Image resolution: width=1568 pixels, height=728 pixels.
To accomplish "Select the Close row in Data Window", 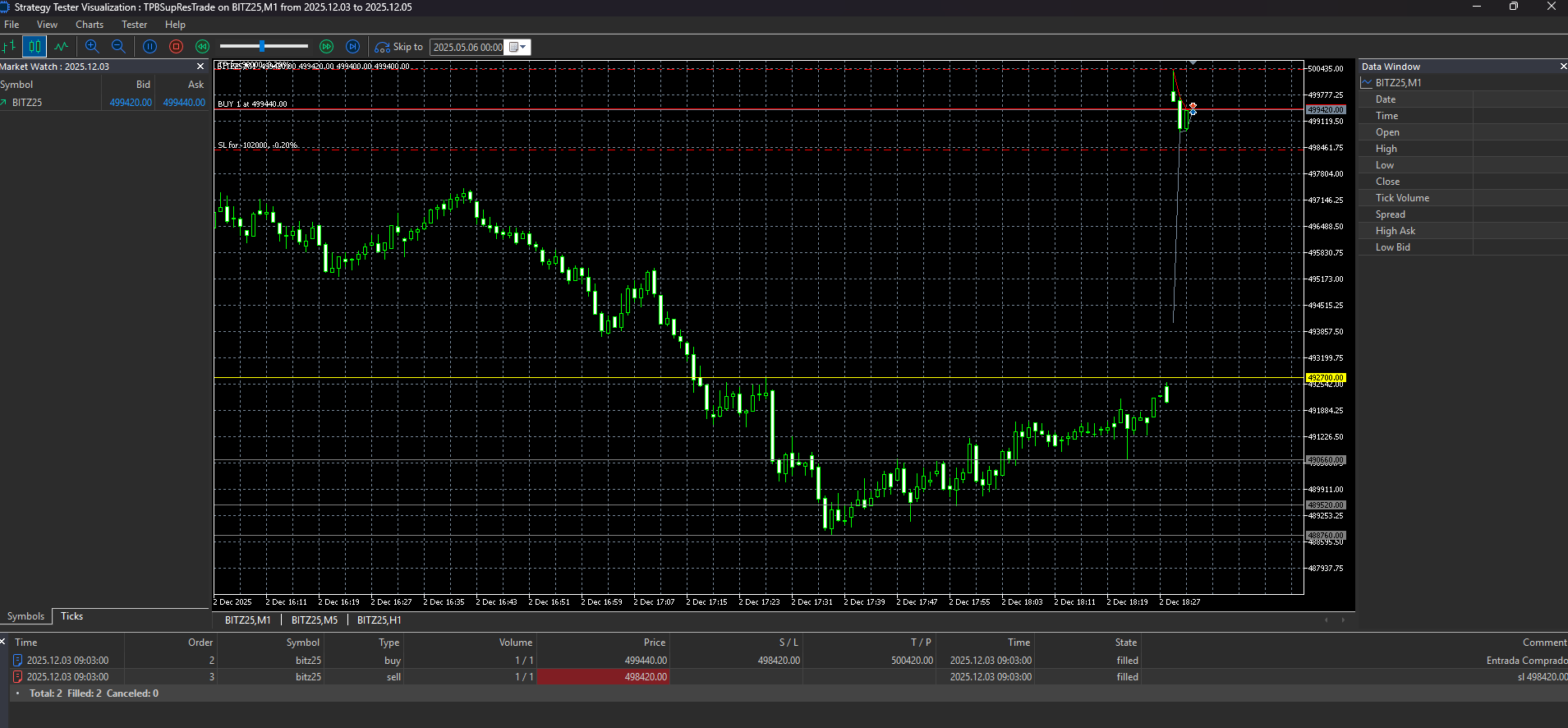I will click(1463, 182).
